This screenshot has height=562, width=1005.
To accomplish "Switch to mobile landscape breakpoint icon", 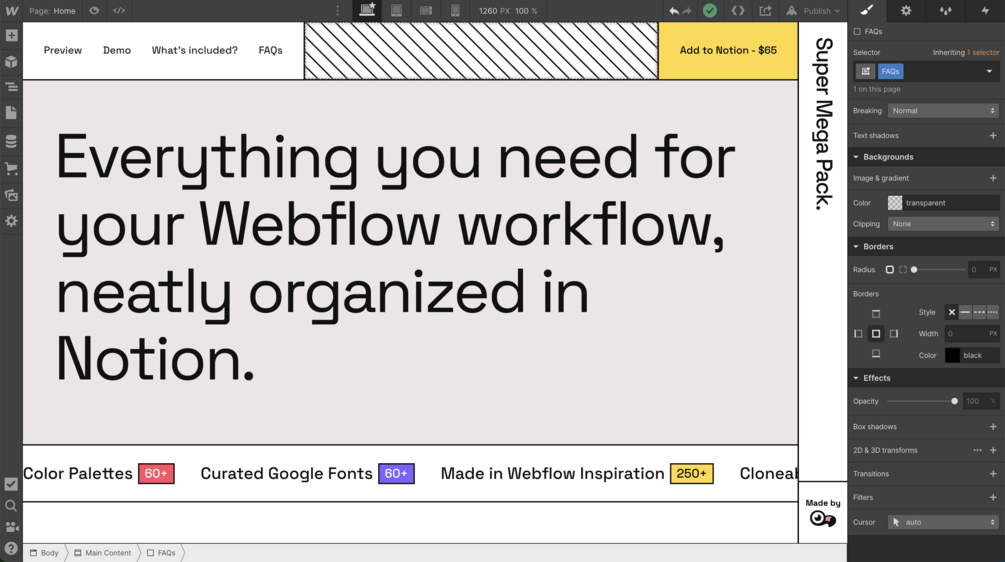I will click(x=426, y=11).
